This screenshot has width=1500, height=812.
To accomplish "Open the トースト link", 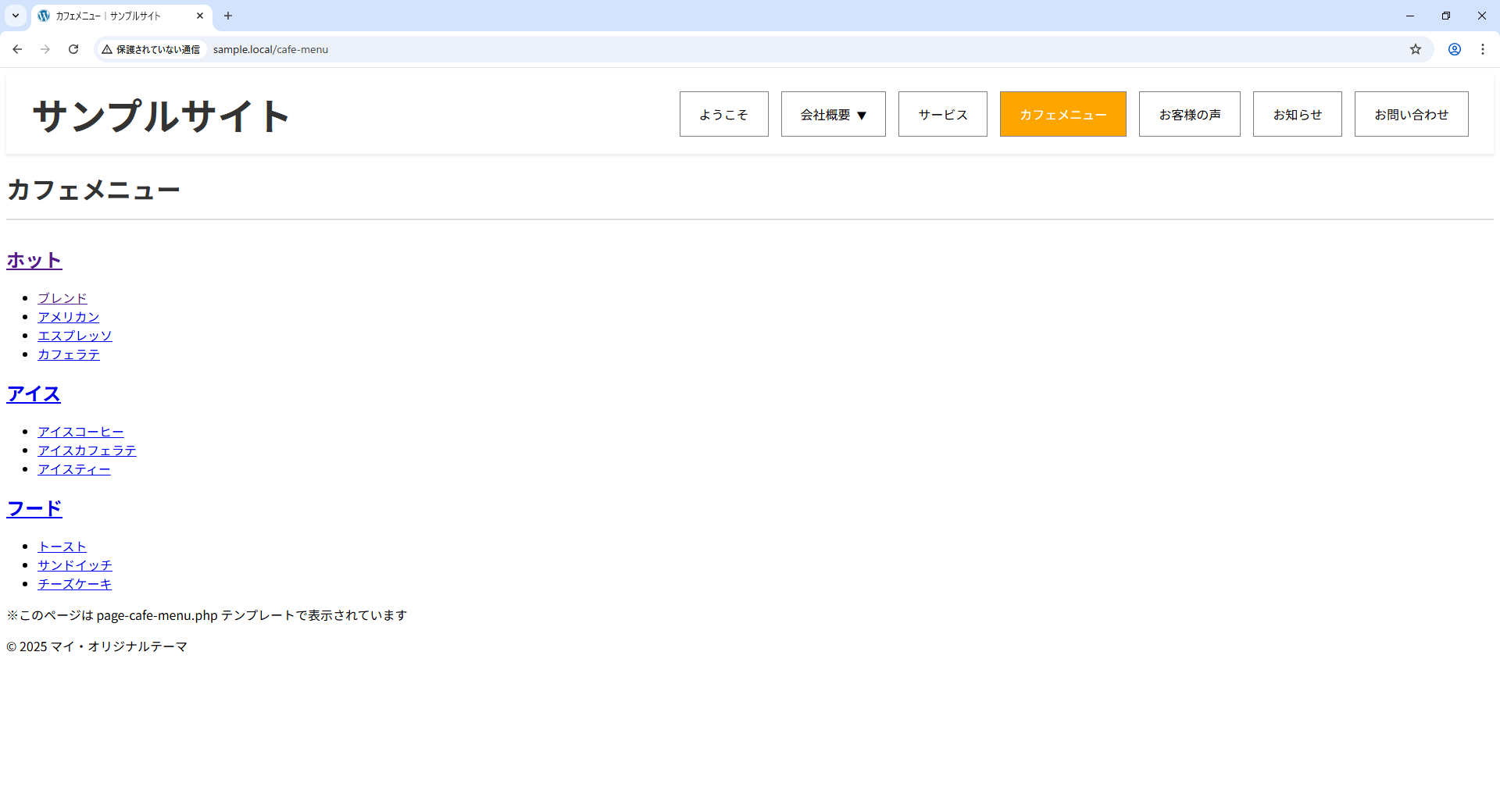I will 62,547.
